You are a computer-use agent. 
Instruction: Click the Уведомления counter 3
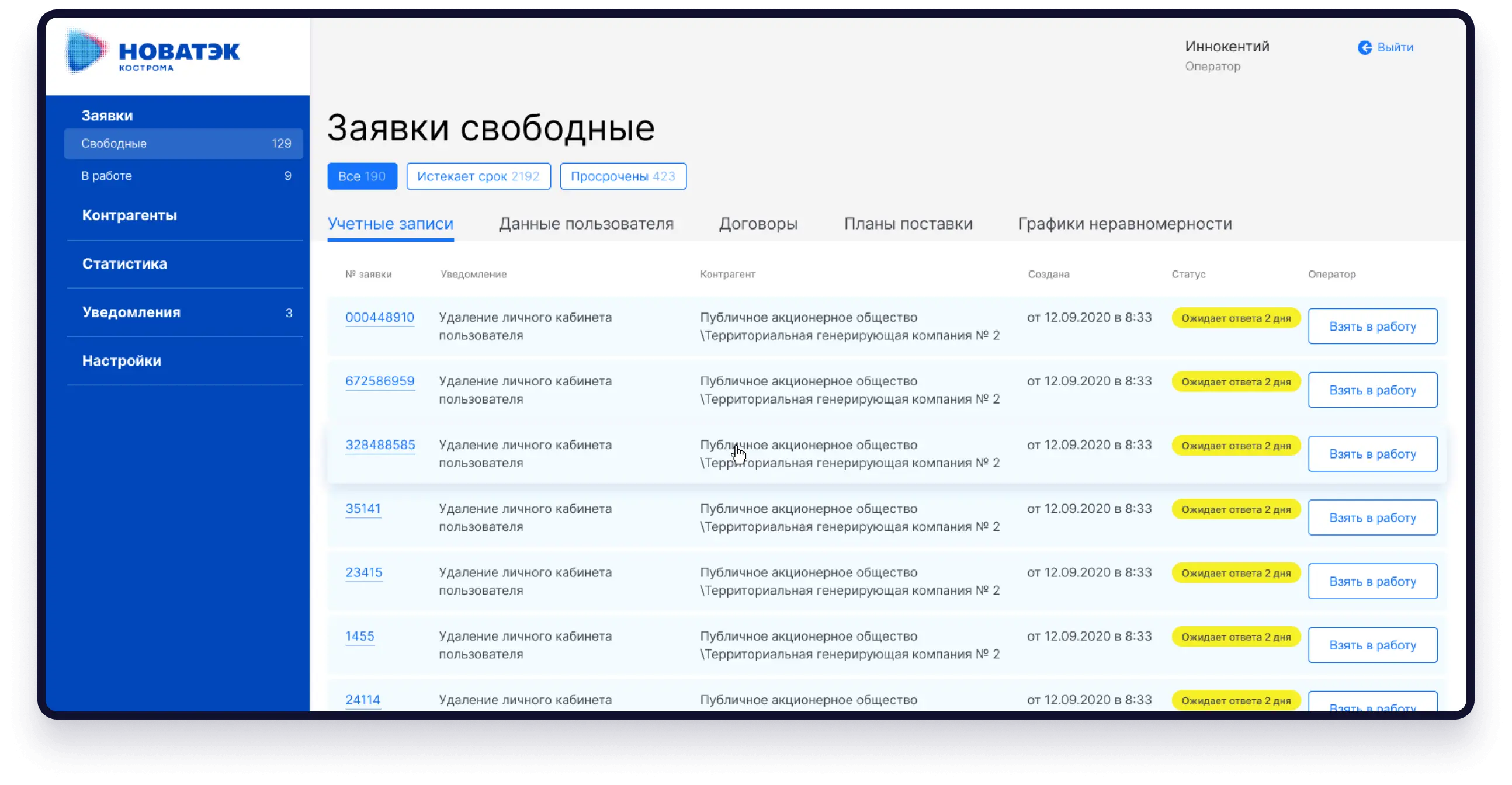click(x=288, y=313)
